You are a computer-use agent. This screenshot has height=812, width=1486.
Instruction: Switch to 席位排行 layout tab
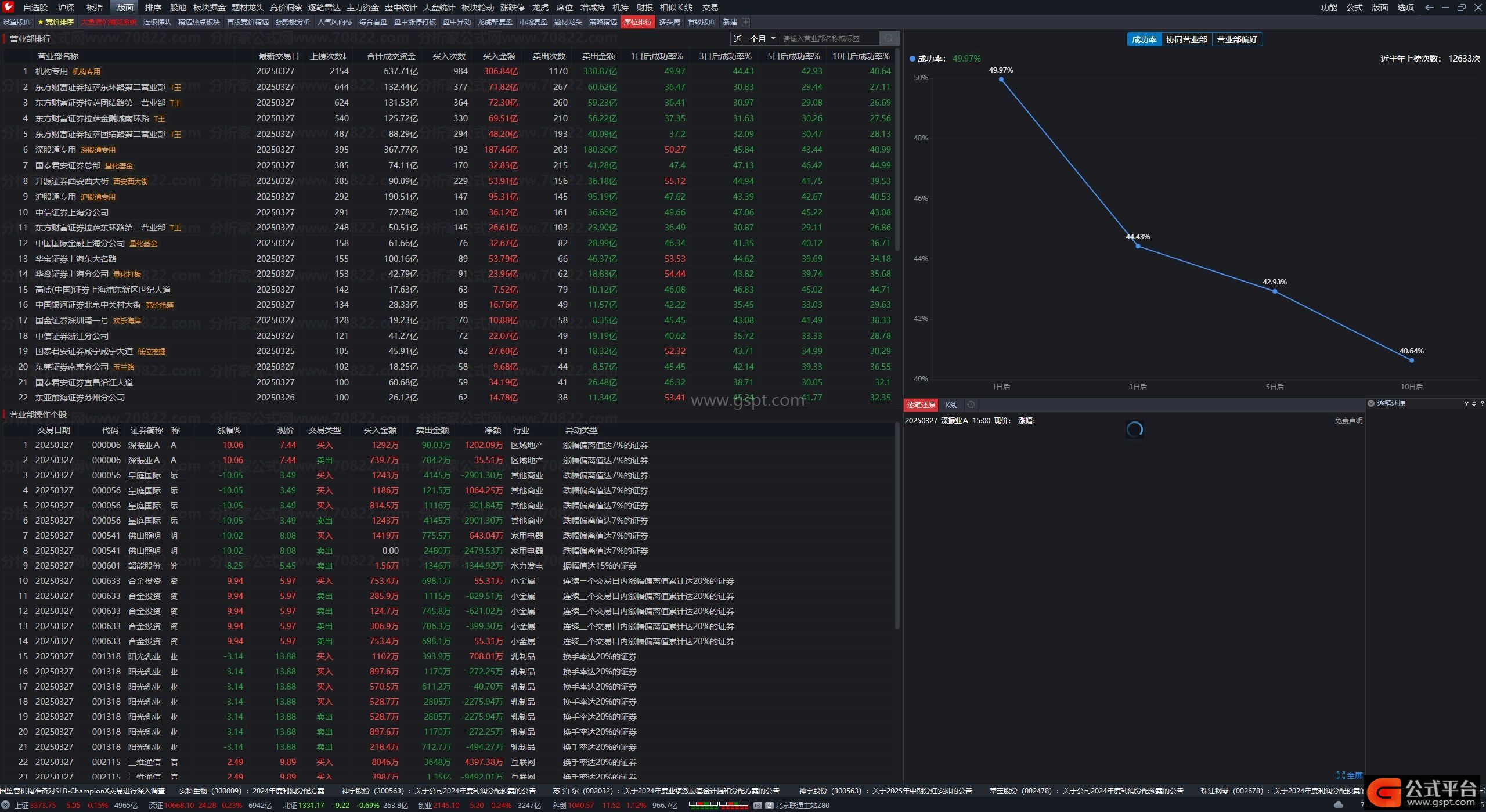(x=637, y=22)
